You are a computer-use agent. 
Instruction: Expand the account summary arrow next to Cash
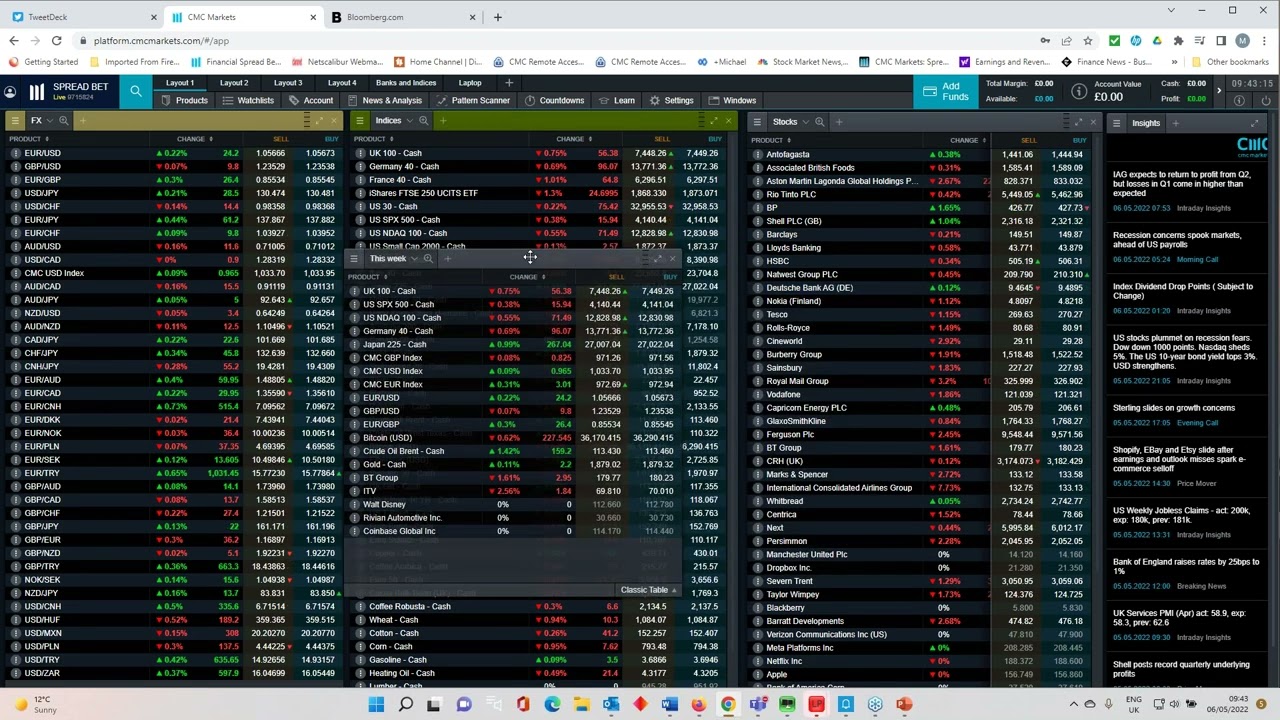click(1218, 91)
